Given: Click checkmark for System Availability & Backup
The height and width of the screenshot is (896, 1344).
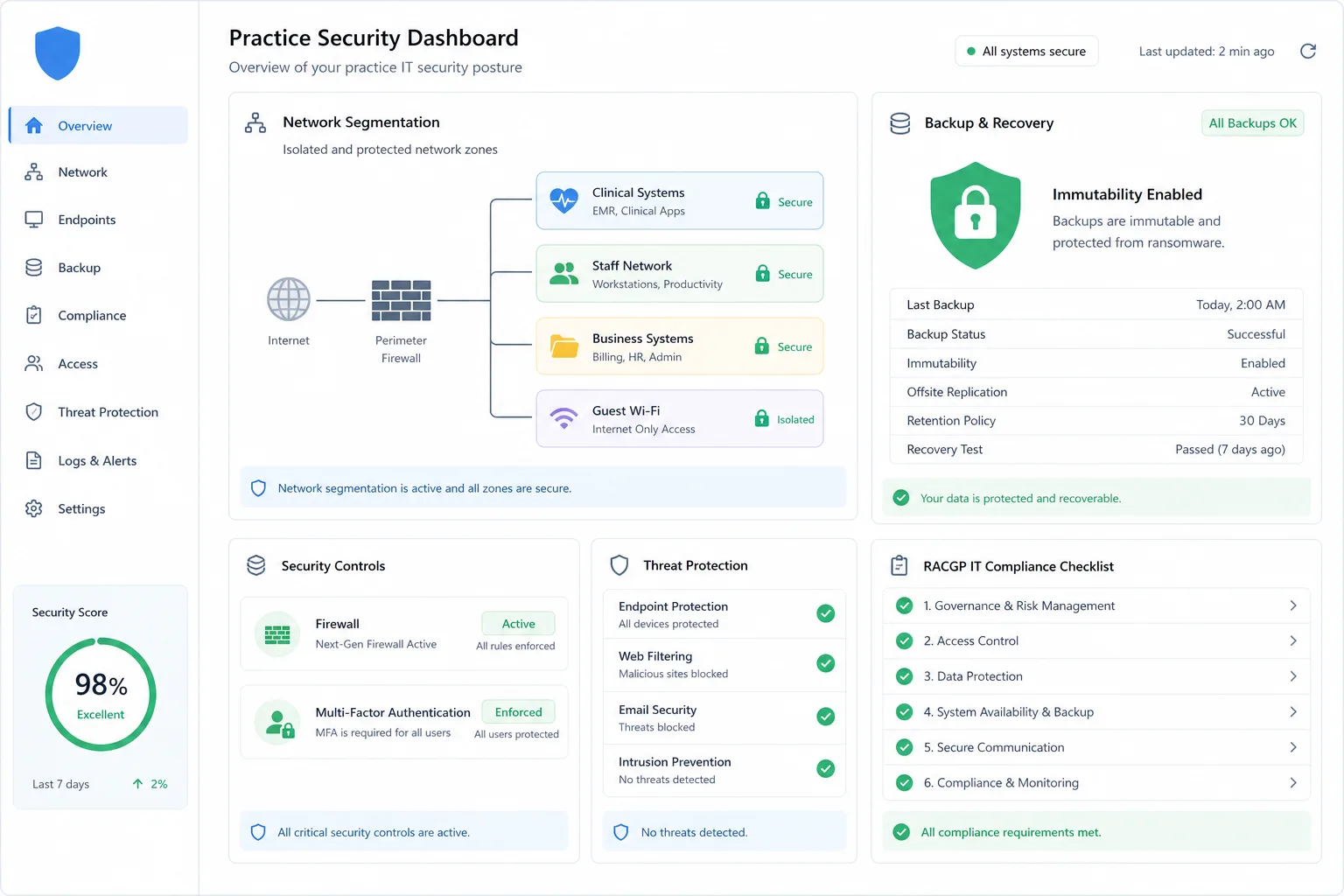Looking at the screenshot, I should pyautogui.click(x=905, y=712).
